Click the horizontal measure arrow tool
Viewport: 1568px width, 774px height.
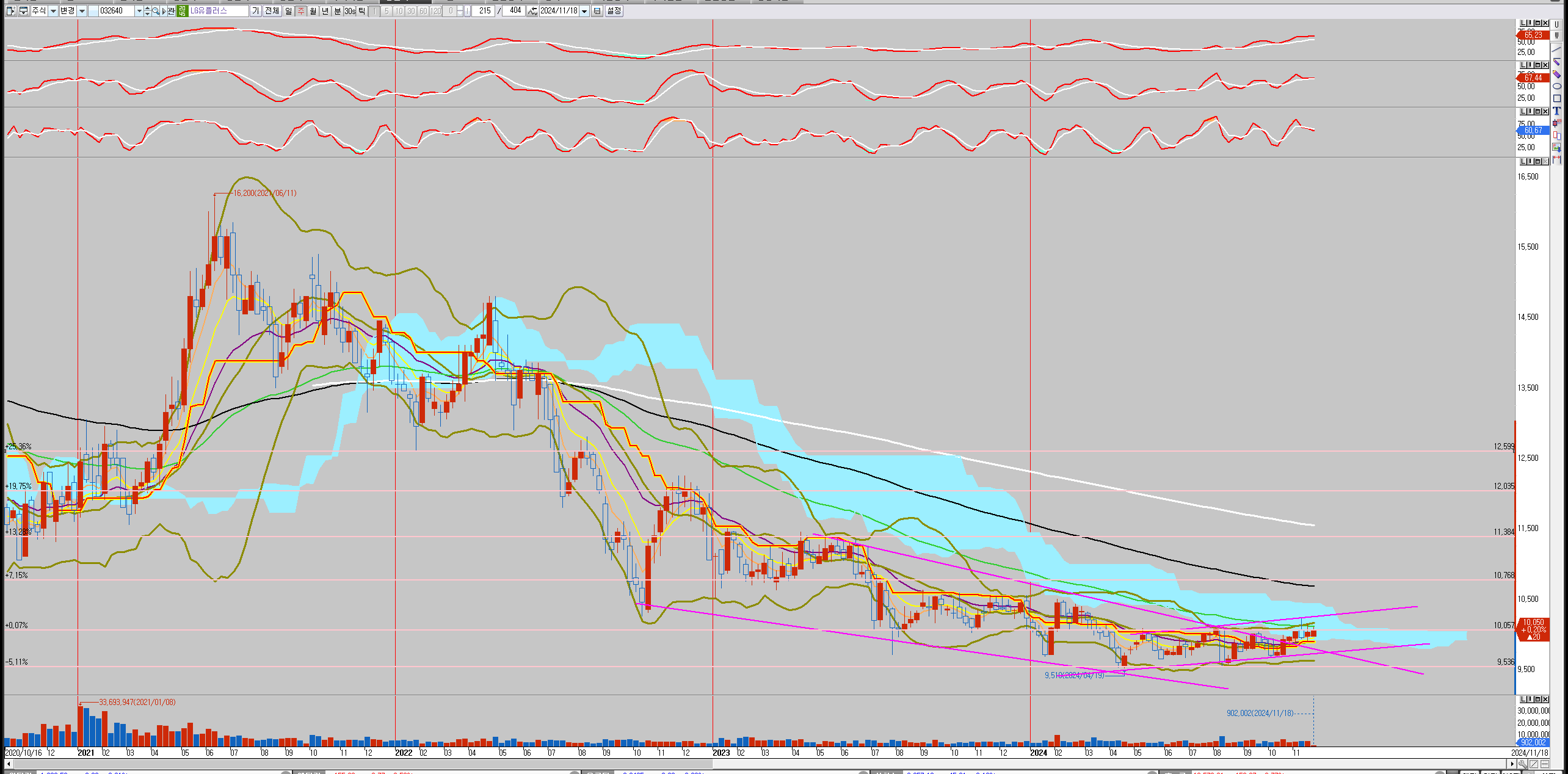pos(1556,159)
